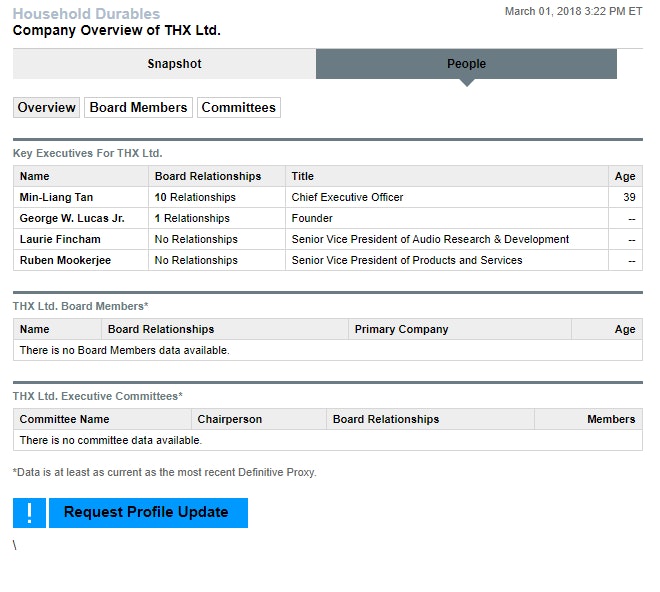
Task: Click the exclamation mark alert icon
Action: coord(29,513)
